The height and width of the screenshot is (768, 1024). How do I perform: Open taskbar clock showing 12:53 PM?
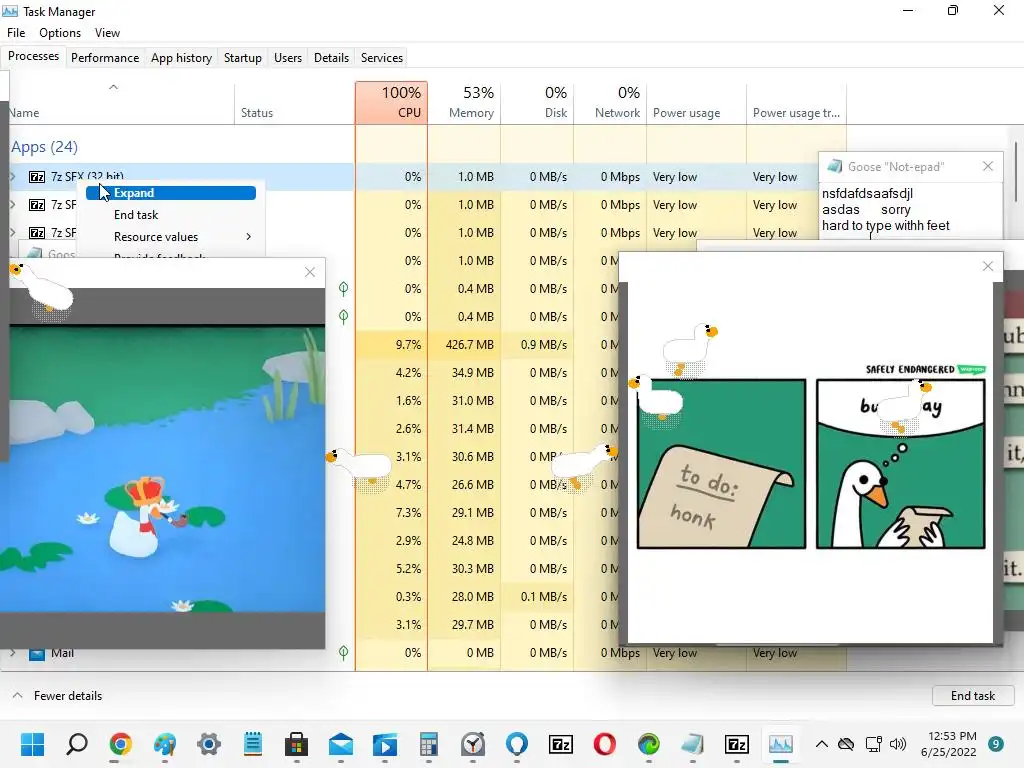click(x=949, y=744)
